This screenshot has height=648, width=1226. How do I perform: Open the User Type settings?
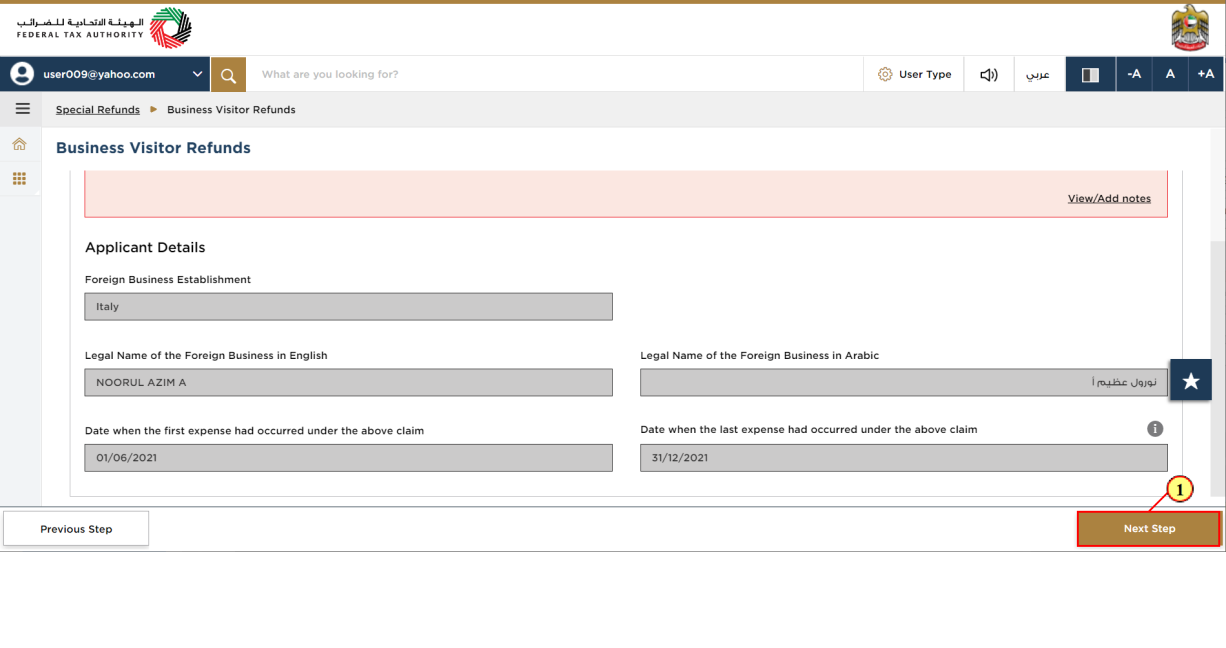click(x=914, y=74)
